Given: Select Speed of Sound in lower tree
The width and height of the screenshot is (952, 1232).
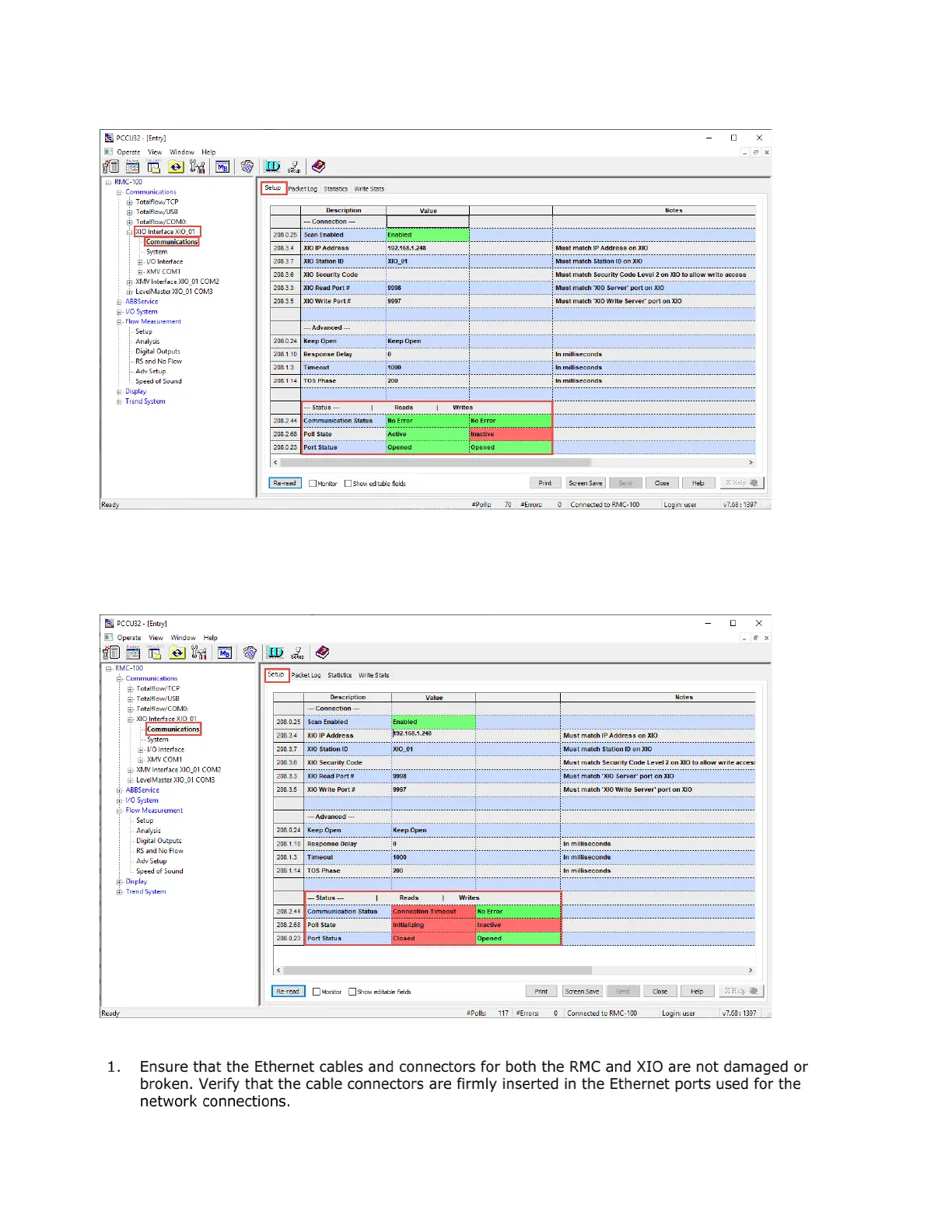Looking at the screenshot, I should click(160, 871).
